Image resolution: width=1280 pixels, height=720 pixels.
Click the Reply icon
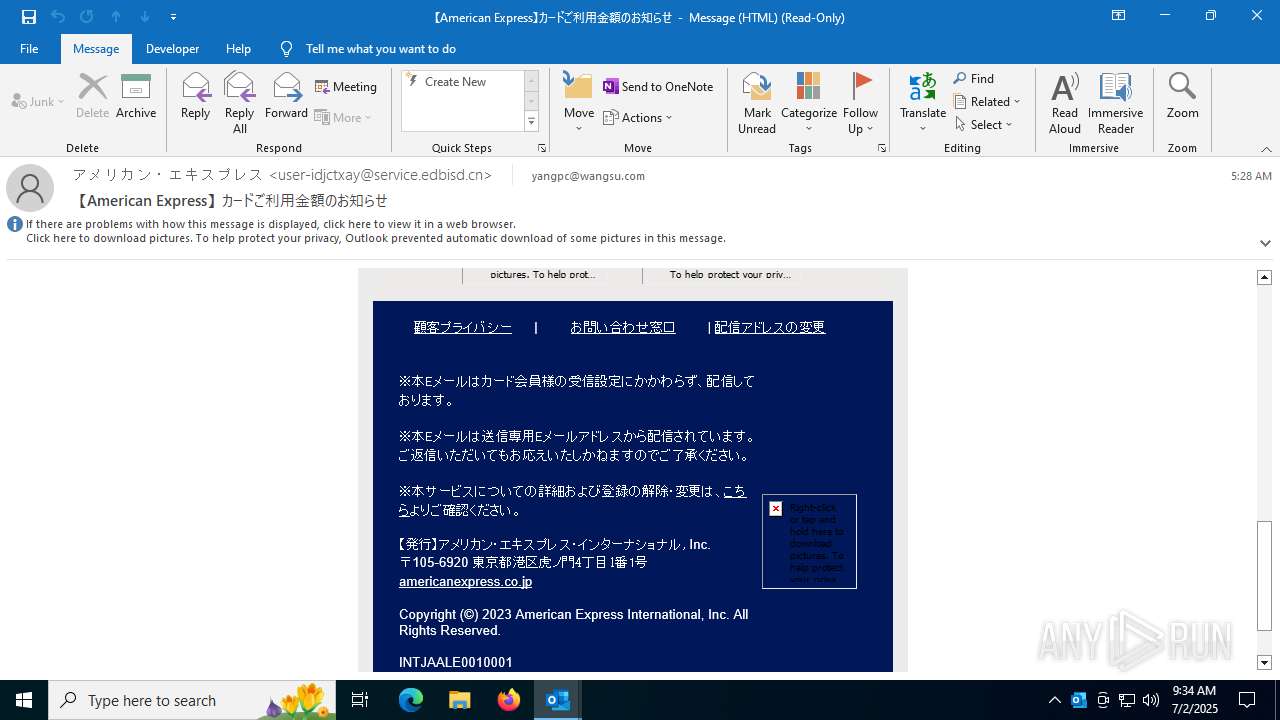coord(196,97)
